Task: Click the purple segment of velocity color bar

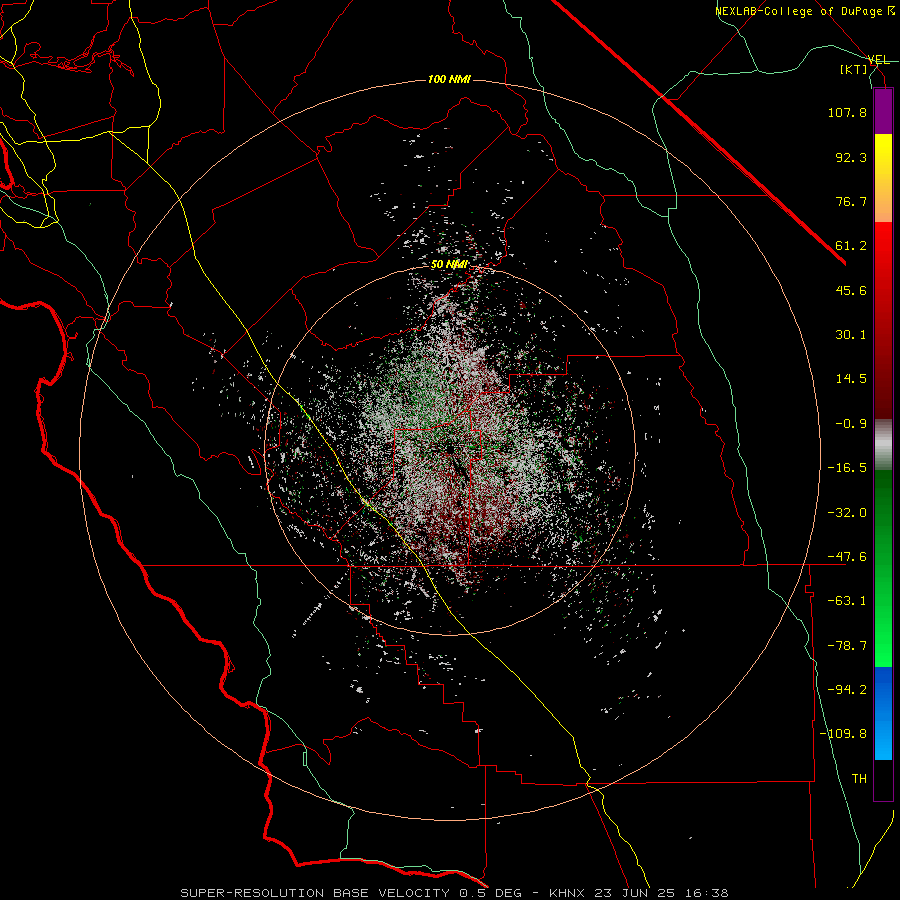Action: click(x=883, y=111)
